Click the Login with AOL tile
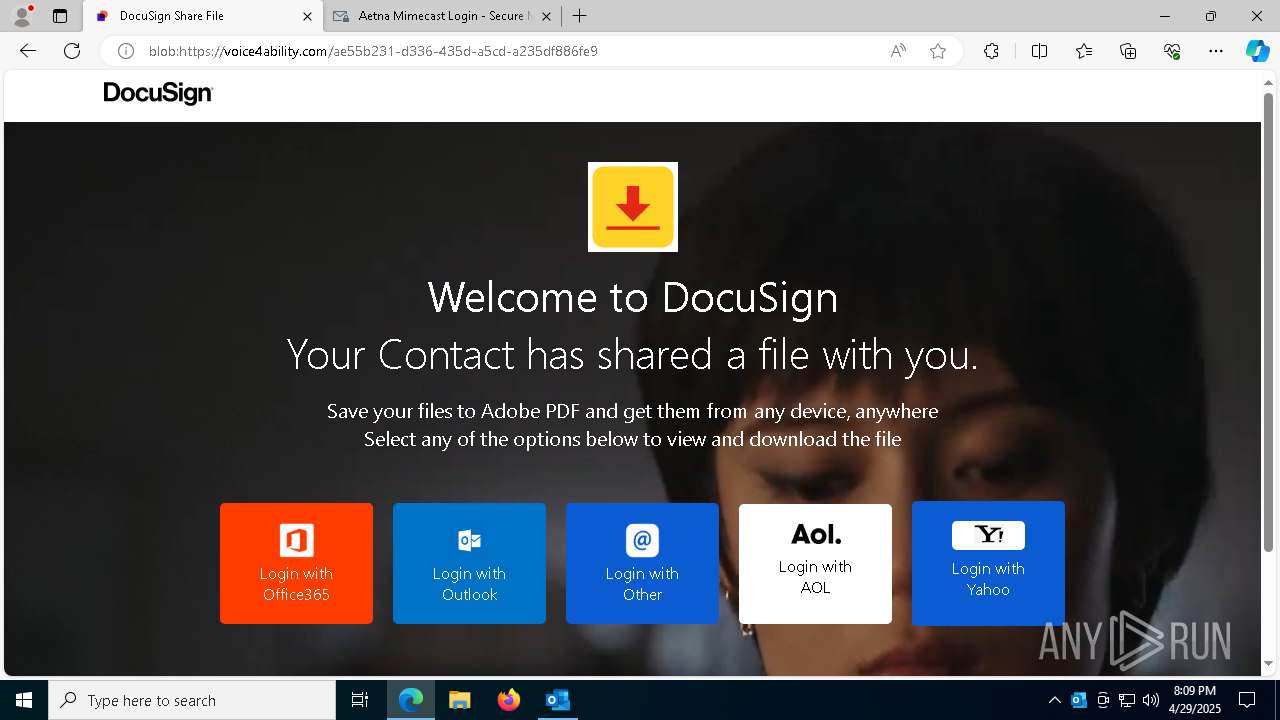The width and height of the screenshot is (1280, 720). coord(815,563)
